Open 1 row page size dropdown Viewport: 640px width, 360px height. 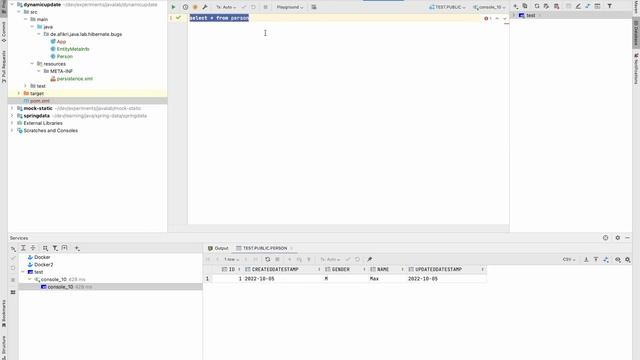231,260
